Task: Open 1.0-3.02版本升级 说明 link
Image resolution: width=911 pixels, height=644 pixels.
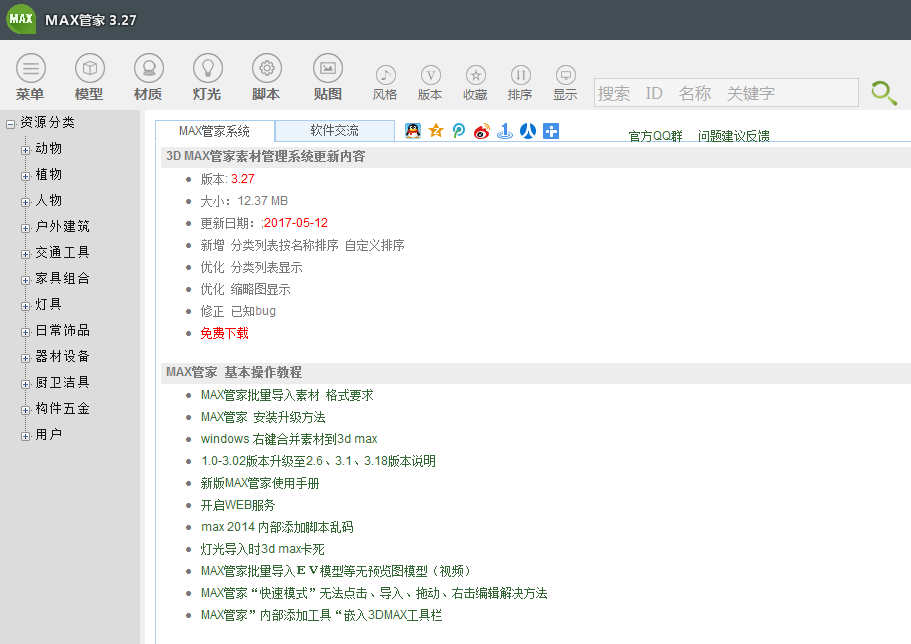Action: coord(318,461)
